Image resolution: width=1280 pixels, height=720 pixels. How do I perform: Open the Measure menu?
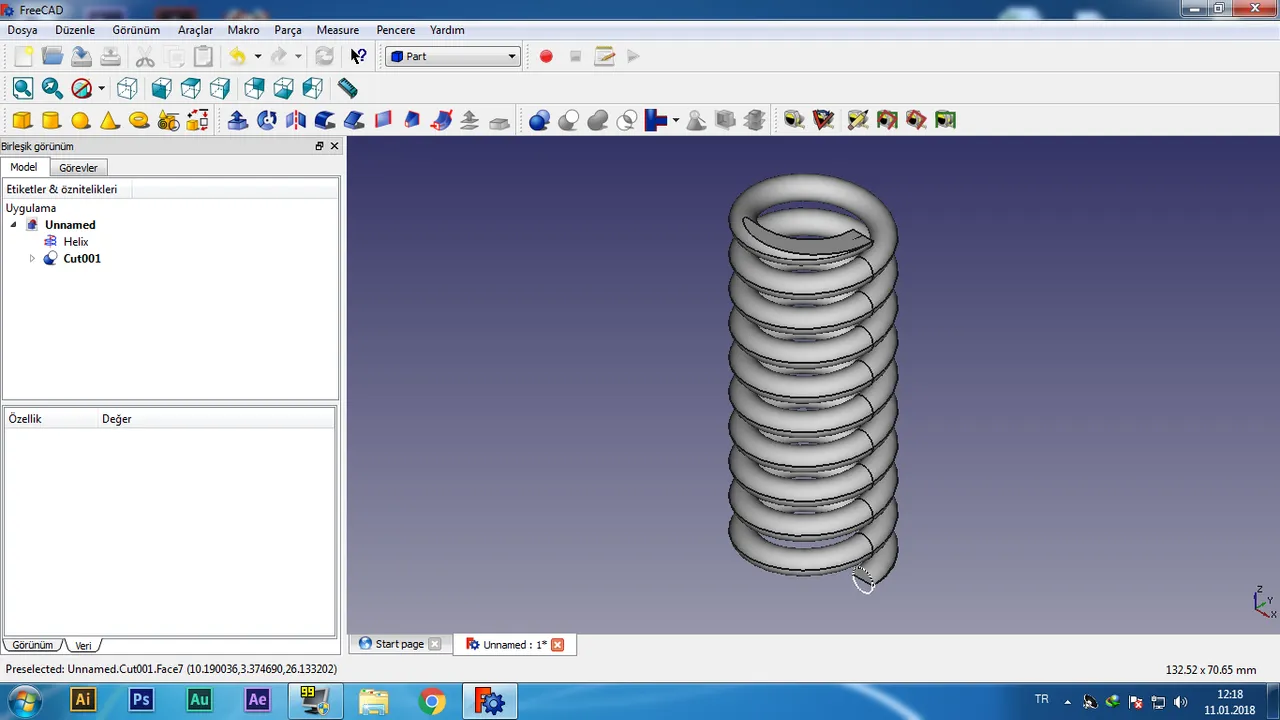pyautogui.click(x=338, y=30)
